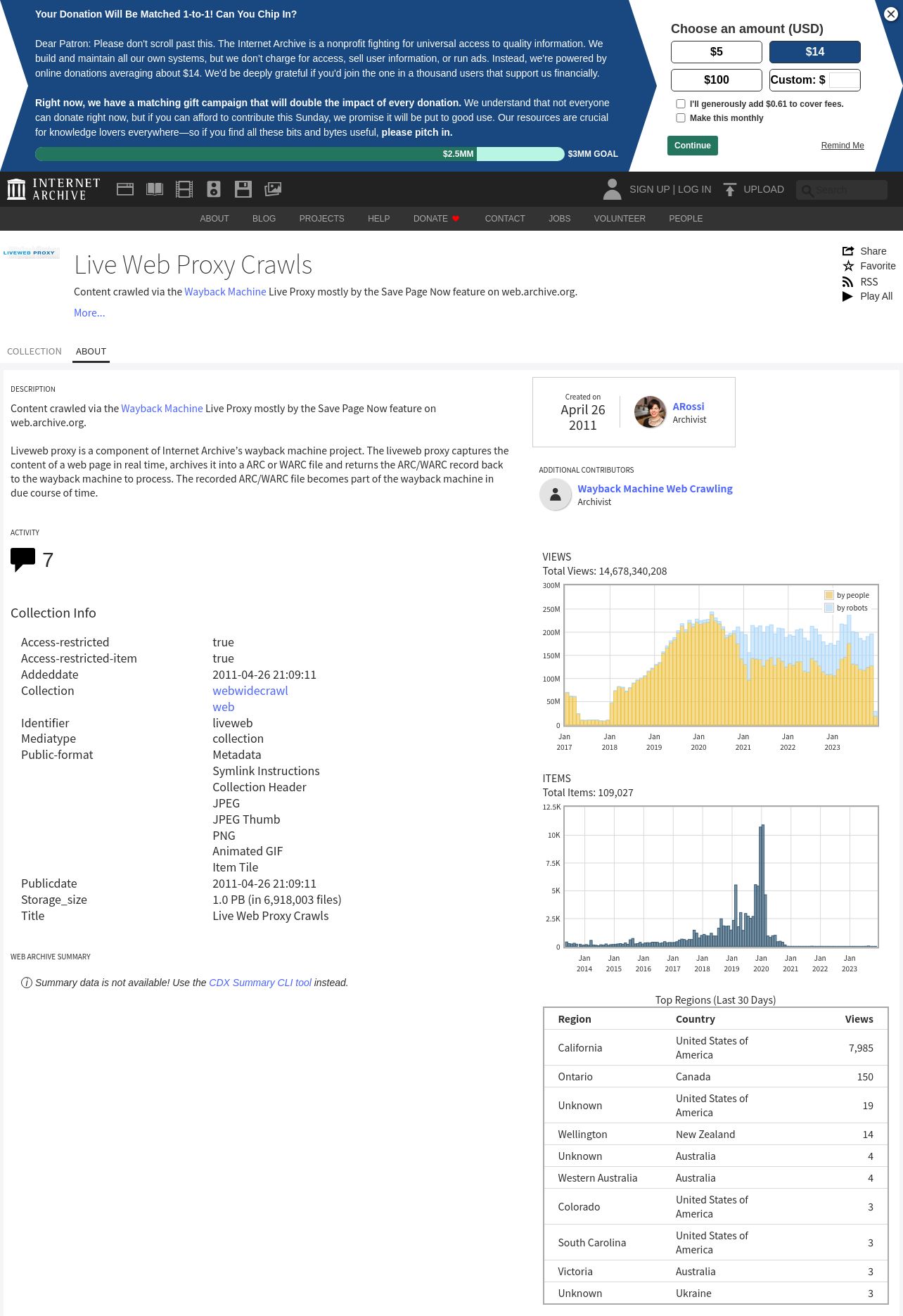Open the Web (Wayback) icon in nav bar
This screenshot has width=903, height=1316.
click(x=125, y=189)
